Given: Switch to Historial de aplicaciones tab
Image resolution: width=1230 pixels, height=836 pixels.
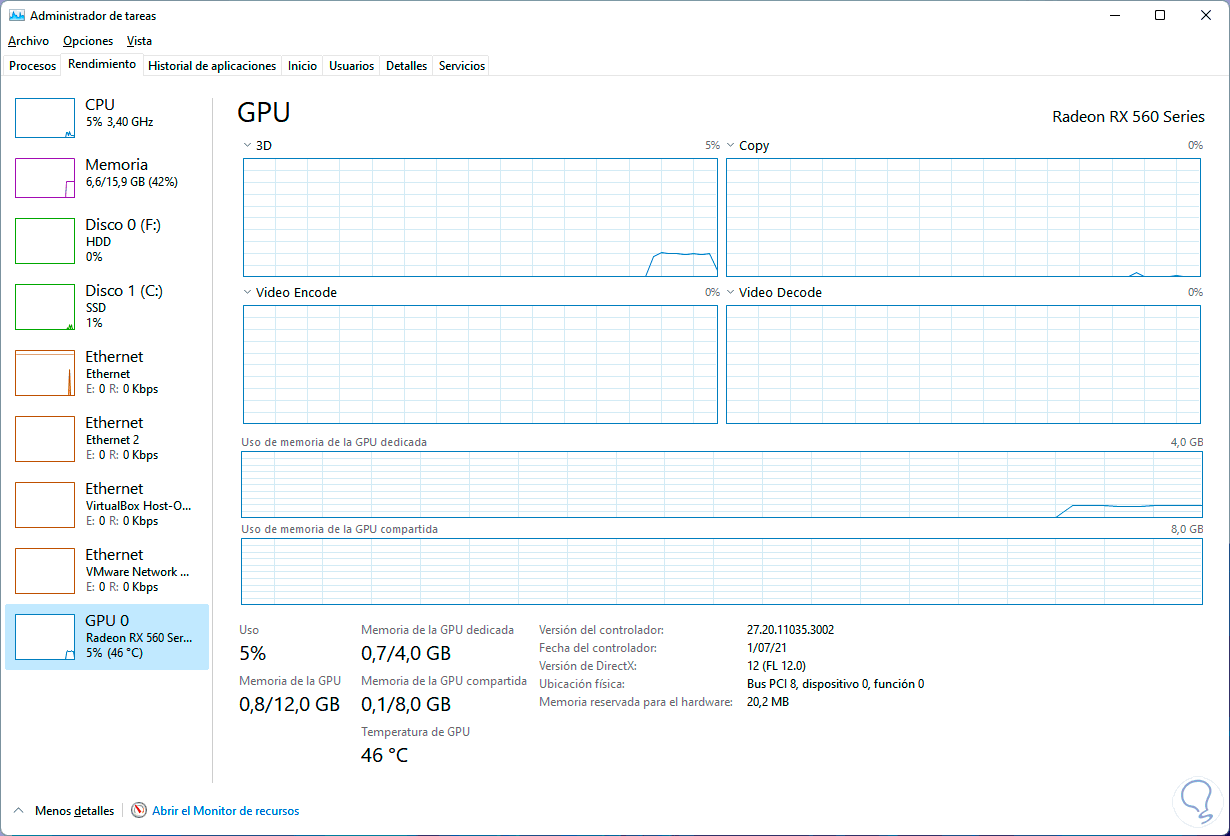Looking at the screenshot, I should click(x=212, y=66).
